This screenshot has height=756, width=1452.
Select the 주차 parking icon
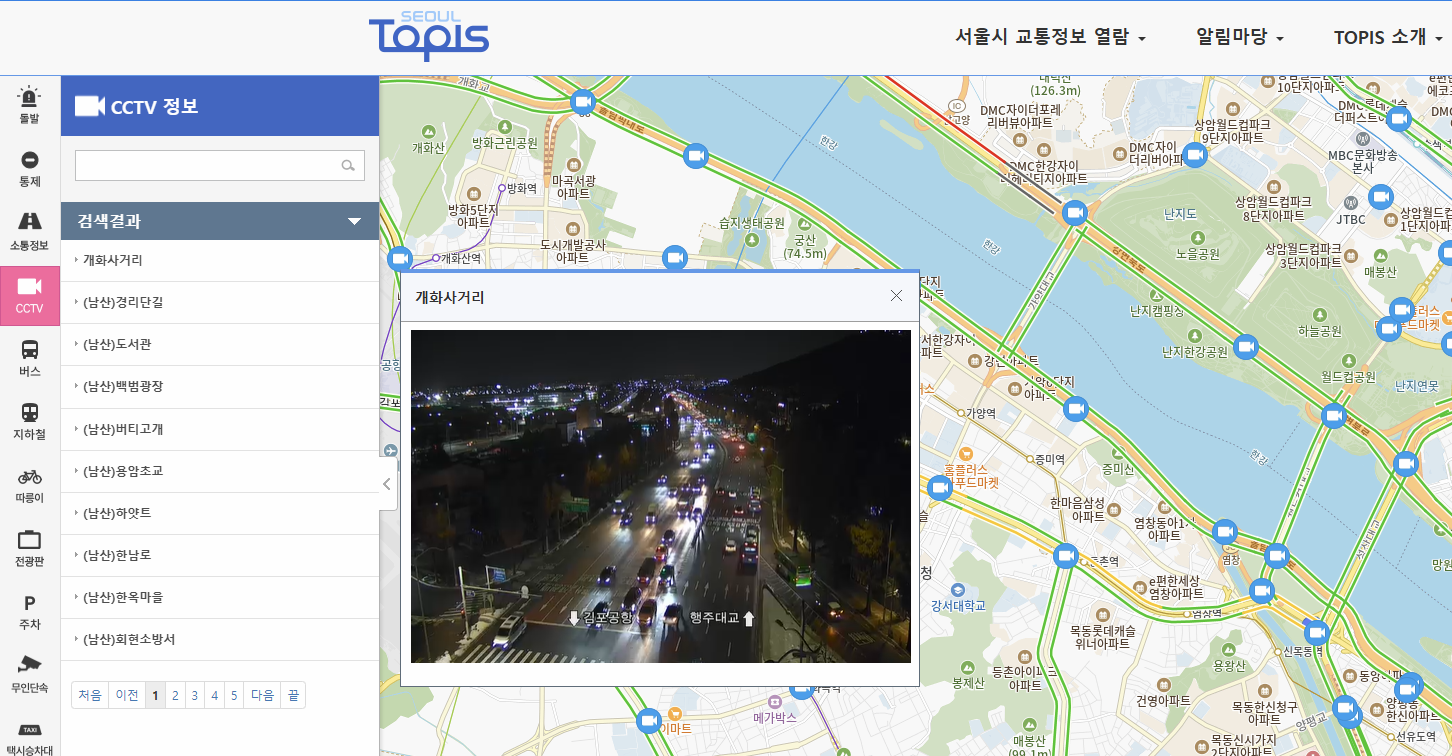click(x=29, y=610)
